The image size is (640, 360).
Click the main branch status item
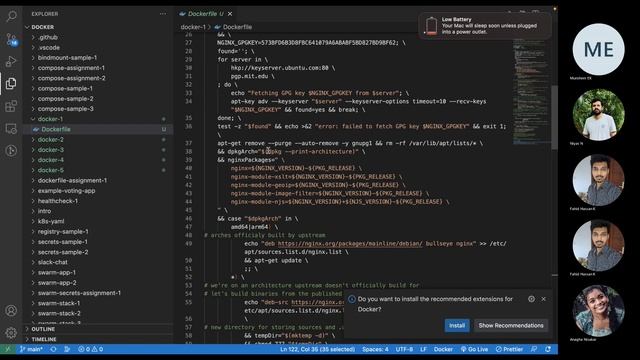point(31,349)
